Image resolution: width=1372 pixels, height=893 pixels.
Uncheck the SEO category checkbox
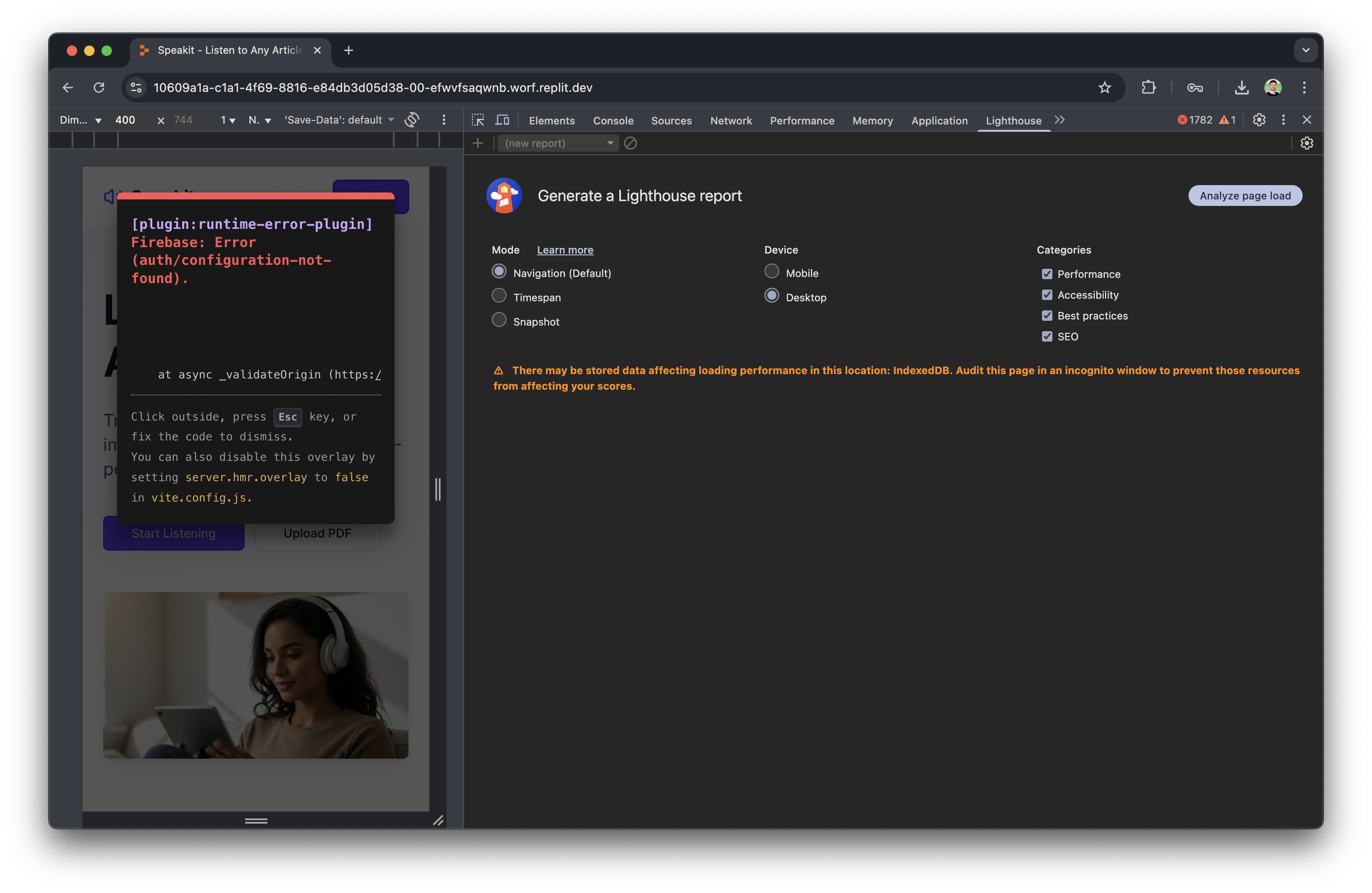tap(1047, 336)
